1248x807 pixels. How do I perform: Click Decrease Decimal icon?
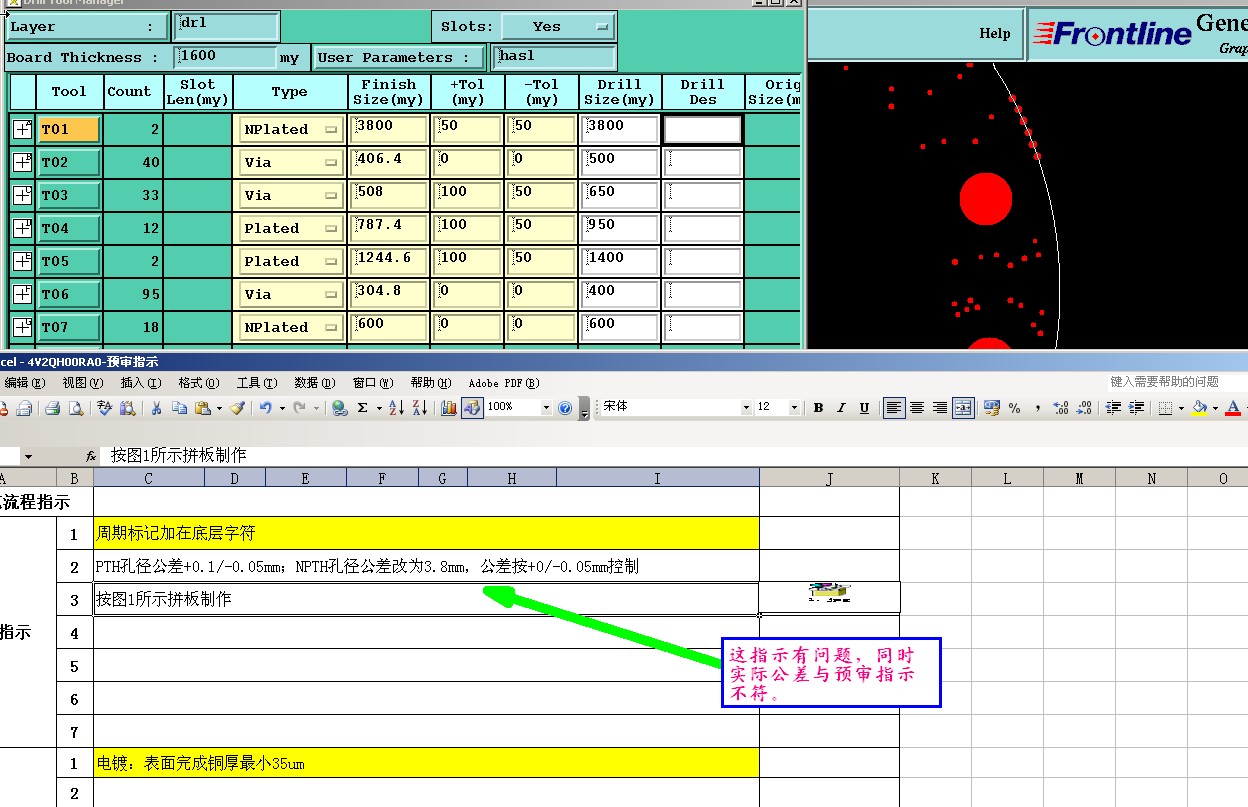pos(1084,408)
